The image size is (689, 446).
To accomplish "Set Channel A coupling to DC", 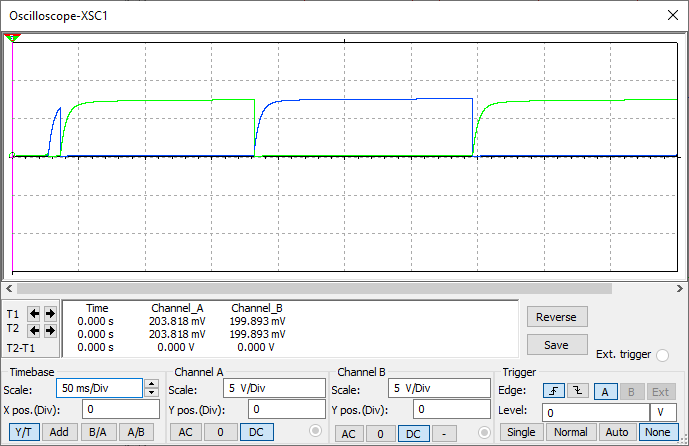I will [x=257, y=432].
